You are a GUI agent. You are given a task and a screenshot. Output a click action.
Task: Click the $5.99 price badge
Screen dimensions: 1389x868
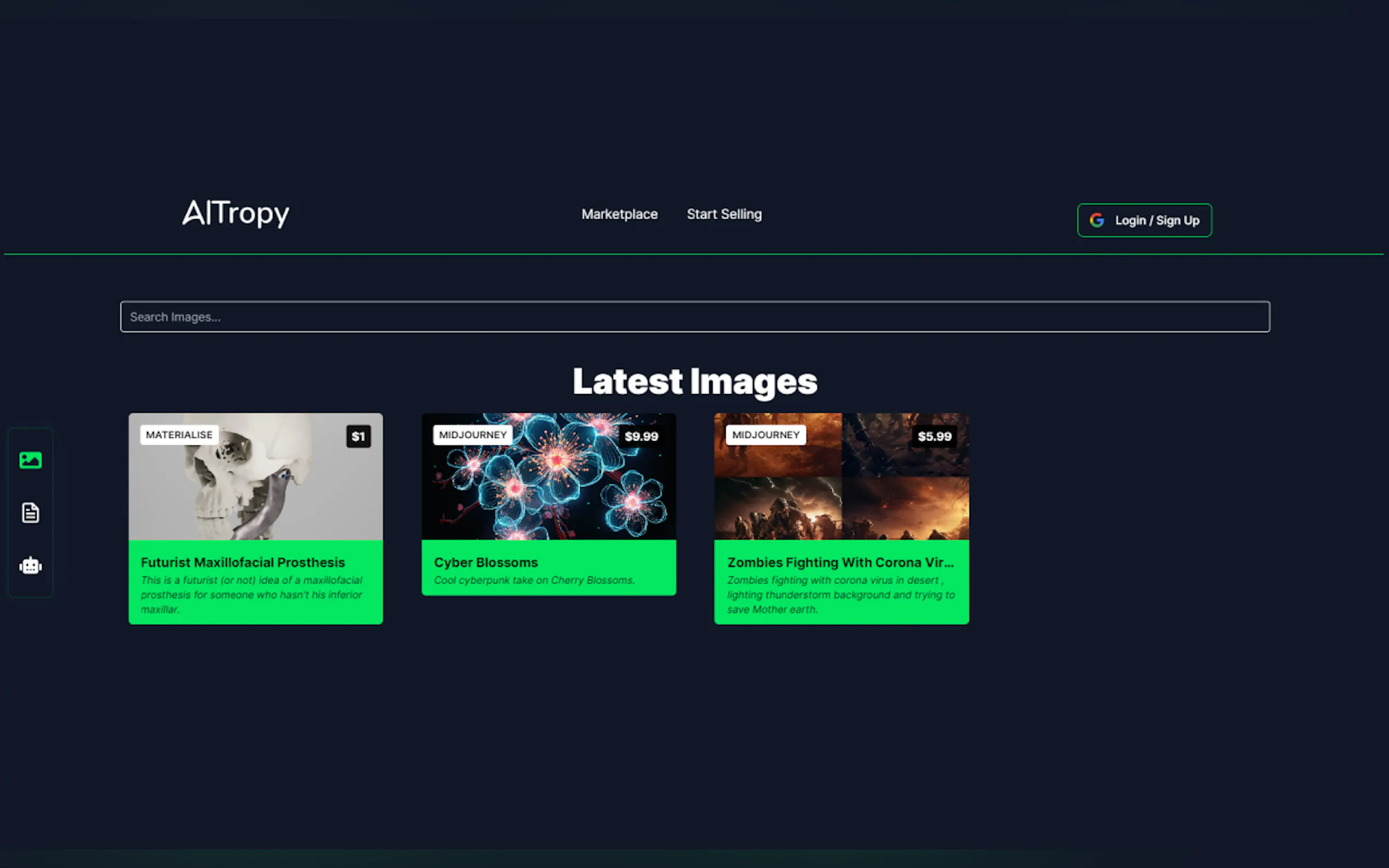[934, 436]
